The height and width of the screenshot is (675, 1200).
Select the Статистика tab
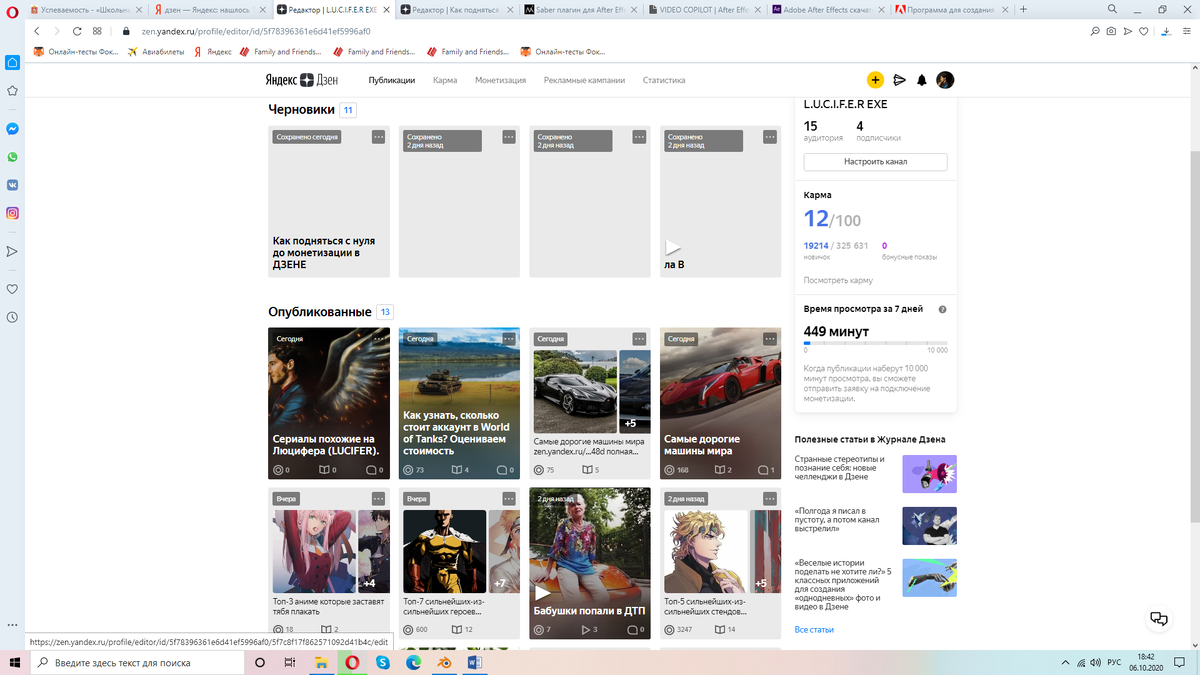[x=664, y=80]
